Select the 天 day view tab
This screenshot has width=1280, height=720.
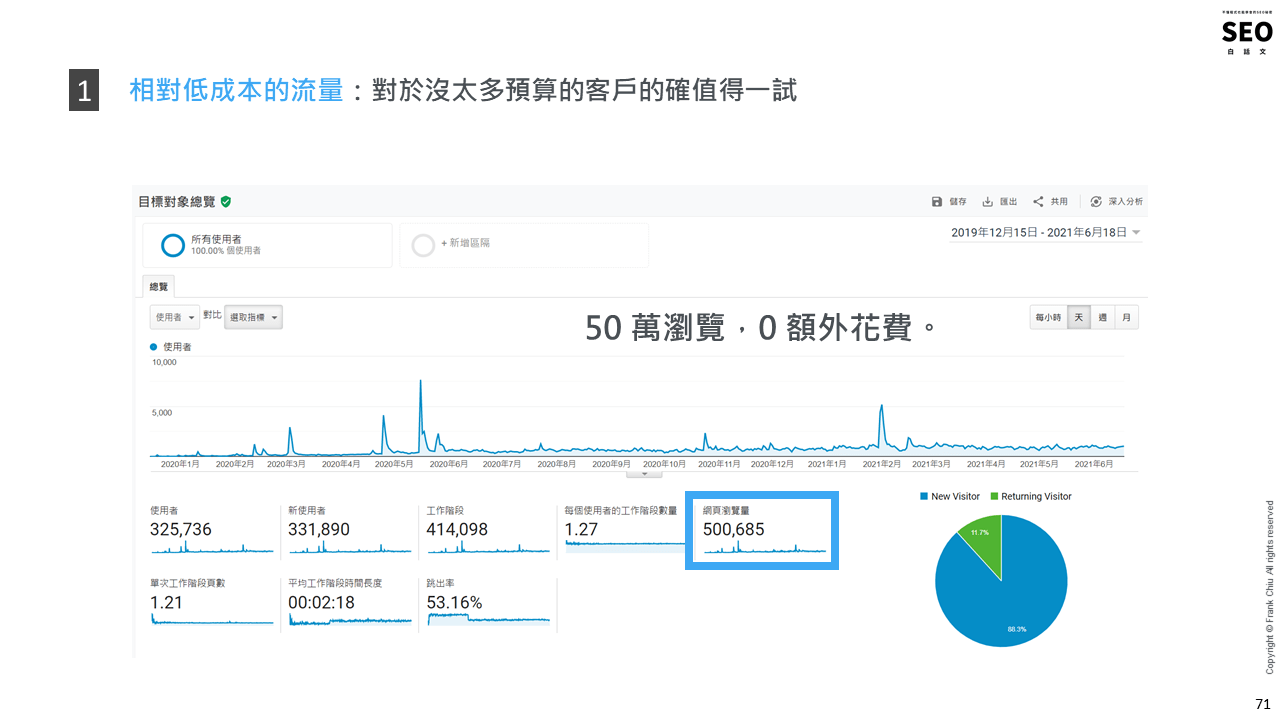coord(1078,318)
